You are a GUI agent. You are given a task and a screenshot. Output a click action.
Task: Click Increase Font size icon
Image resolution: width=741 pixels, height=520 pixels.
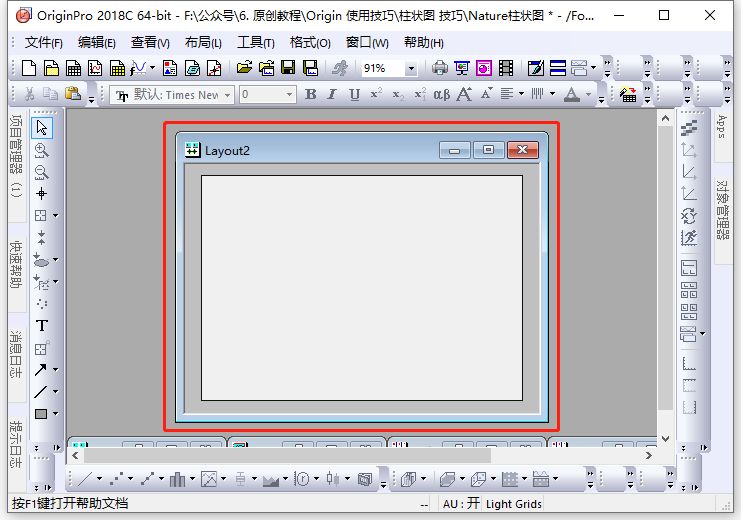[464, 95]
